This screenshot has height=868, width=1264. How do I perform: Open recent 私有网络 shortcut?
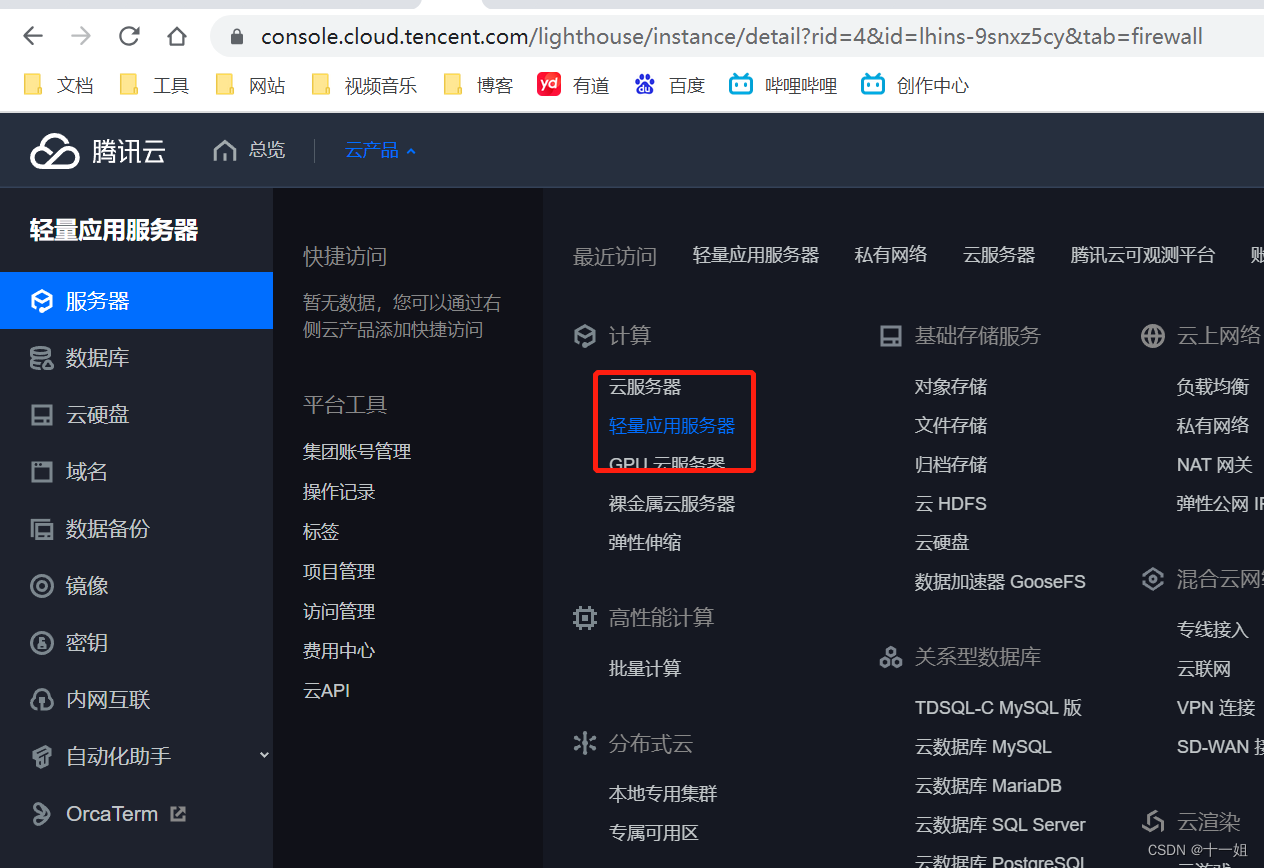pyautogui.click(x=891, y=255)
